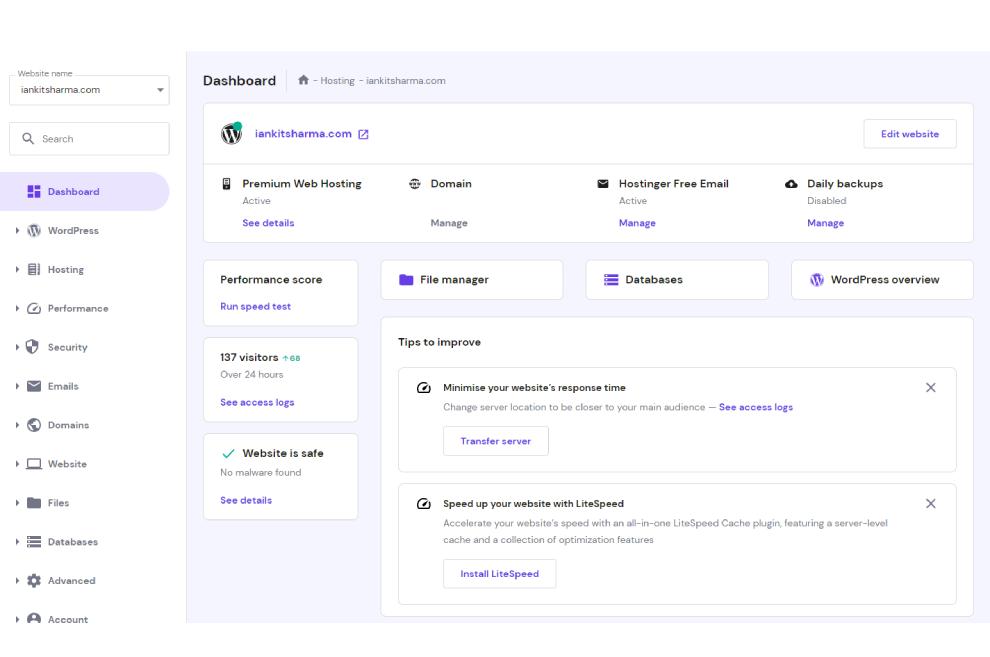Viewport: 990px width, 657px height.
Task: Click the home icon in breadcrumb
Action: [303, 80]
